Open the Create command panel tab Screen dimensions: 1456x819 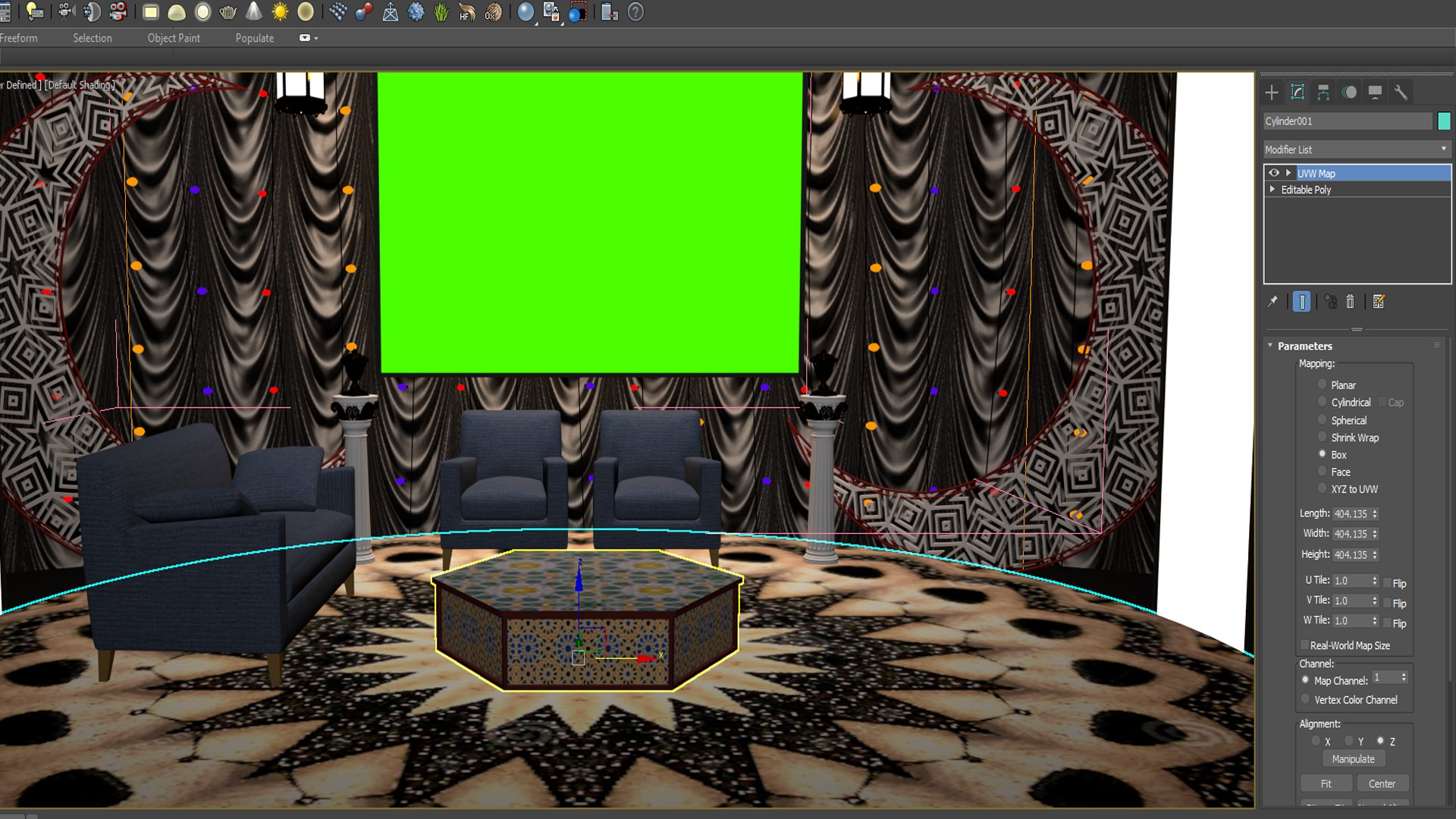[1272, 93]
